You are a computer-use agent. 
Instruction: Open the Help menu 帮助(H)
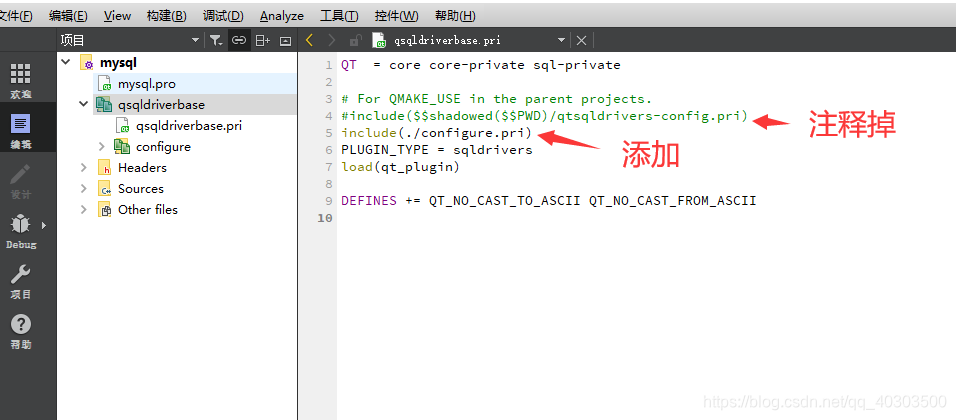pyautogui.click(x=455, y=16)
